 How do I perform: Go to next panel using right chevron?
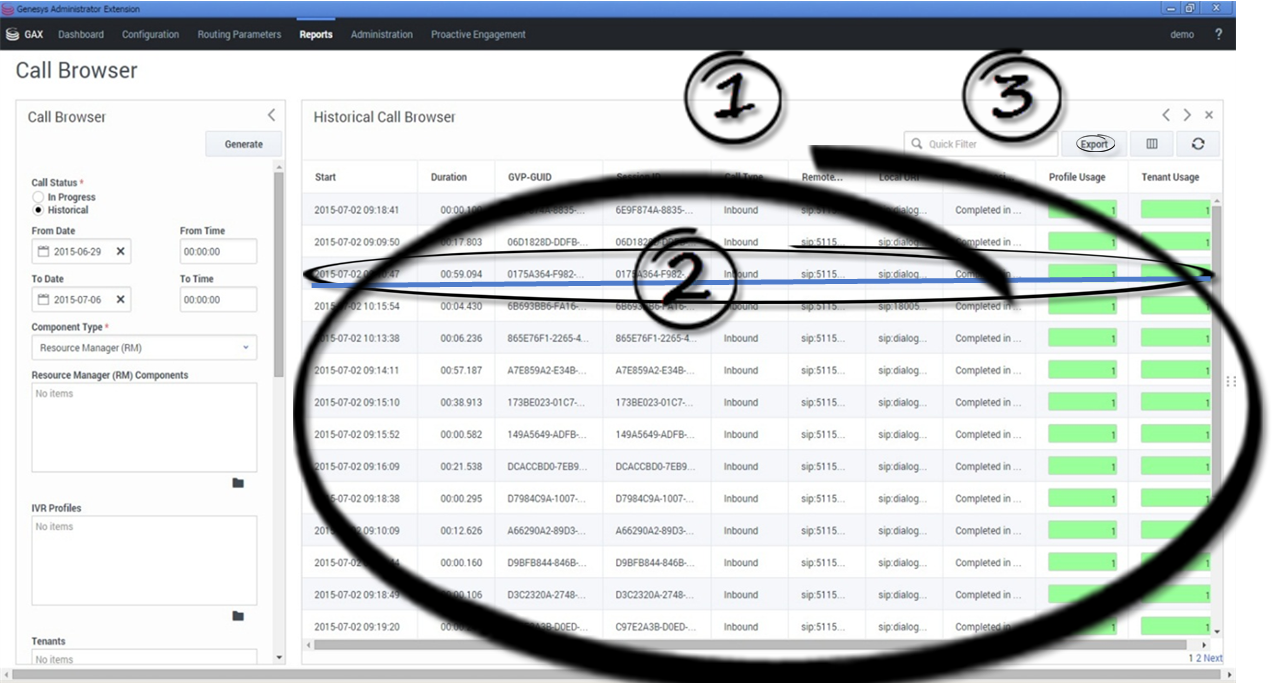tap(1187, 115)
